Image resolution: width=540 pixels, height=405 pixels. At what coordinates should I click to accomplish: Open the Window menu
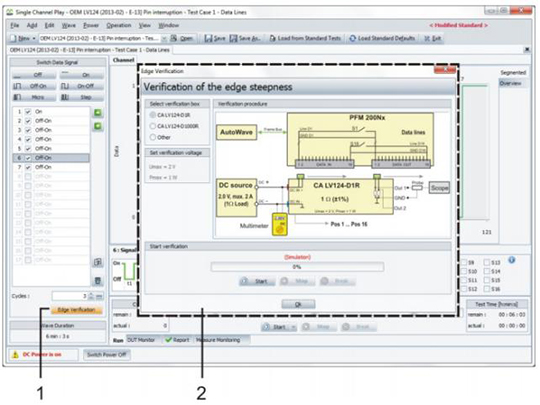click(168, 25)
